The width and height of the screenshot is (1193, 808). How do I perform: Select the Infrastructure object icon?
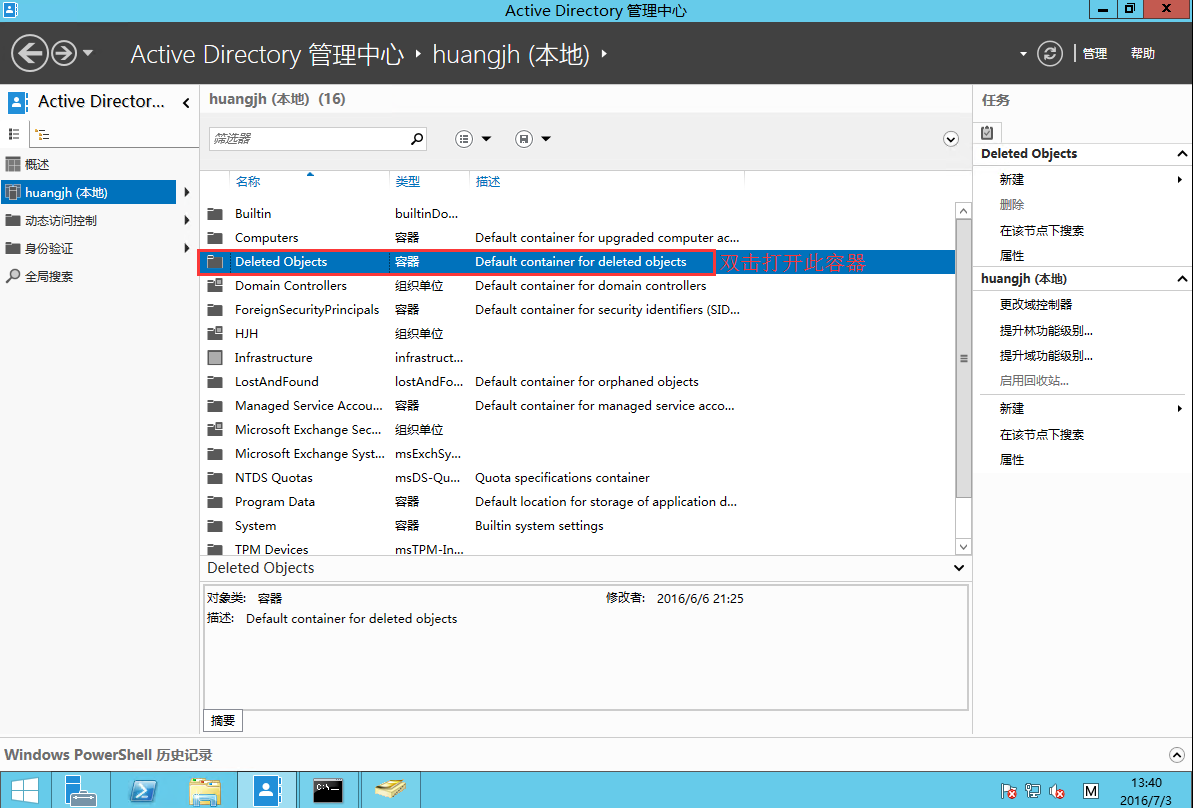pyautogui.click(x=215, y=358)
